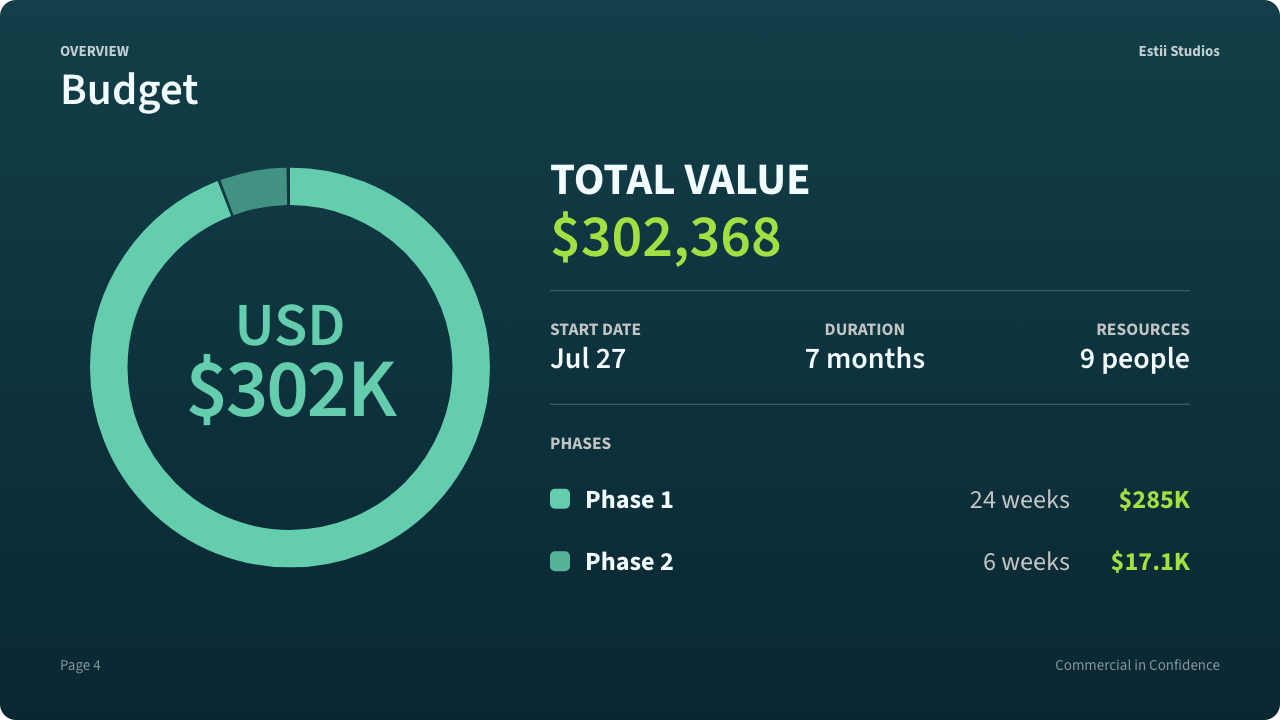The width and height of the screenshot is (1280, 720).
Task: Click the Commercial in Confidence footer
Action: (x=1137, y=665)
